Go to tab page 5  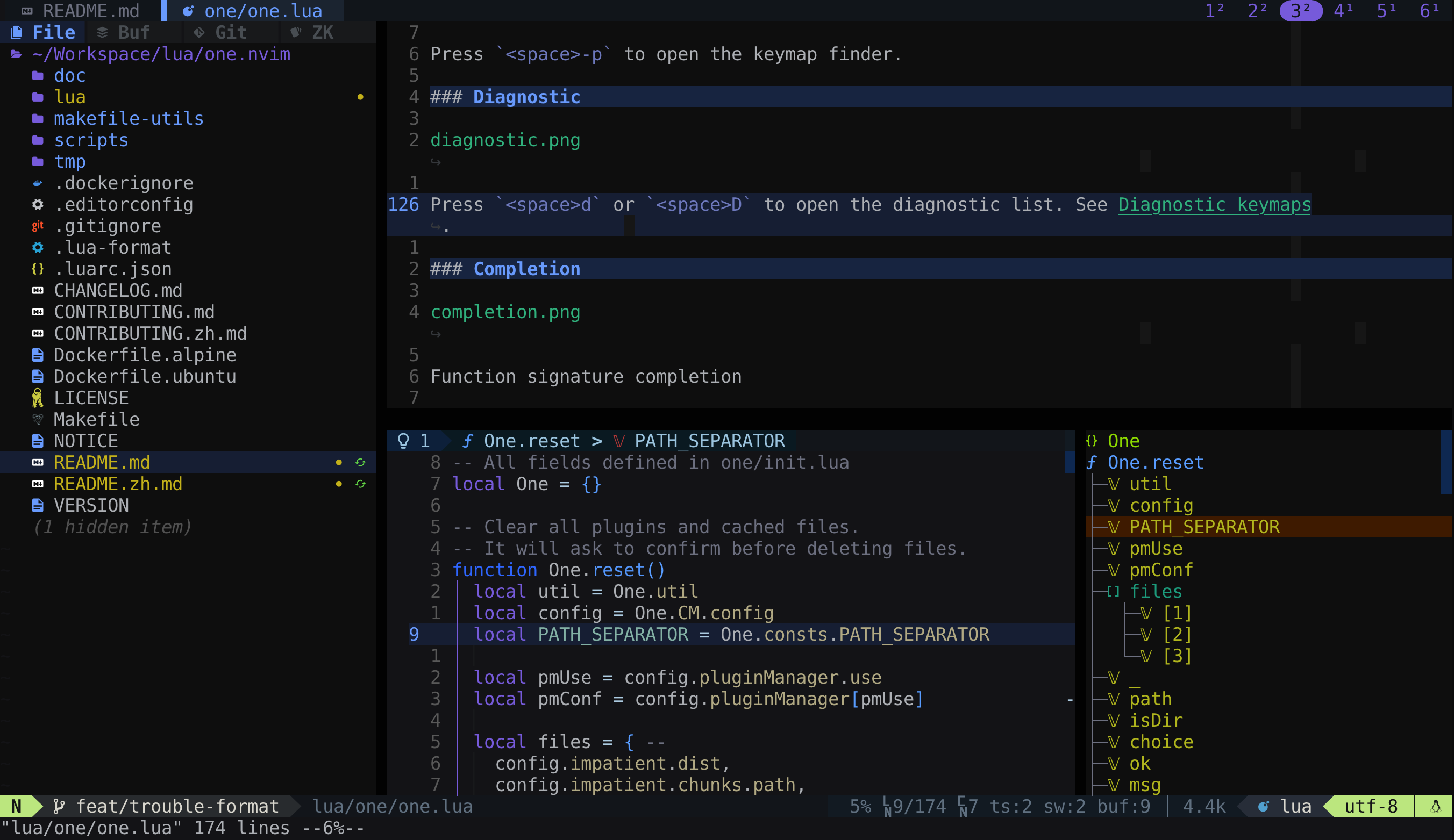[1386, 10]
